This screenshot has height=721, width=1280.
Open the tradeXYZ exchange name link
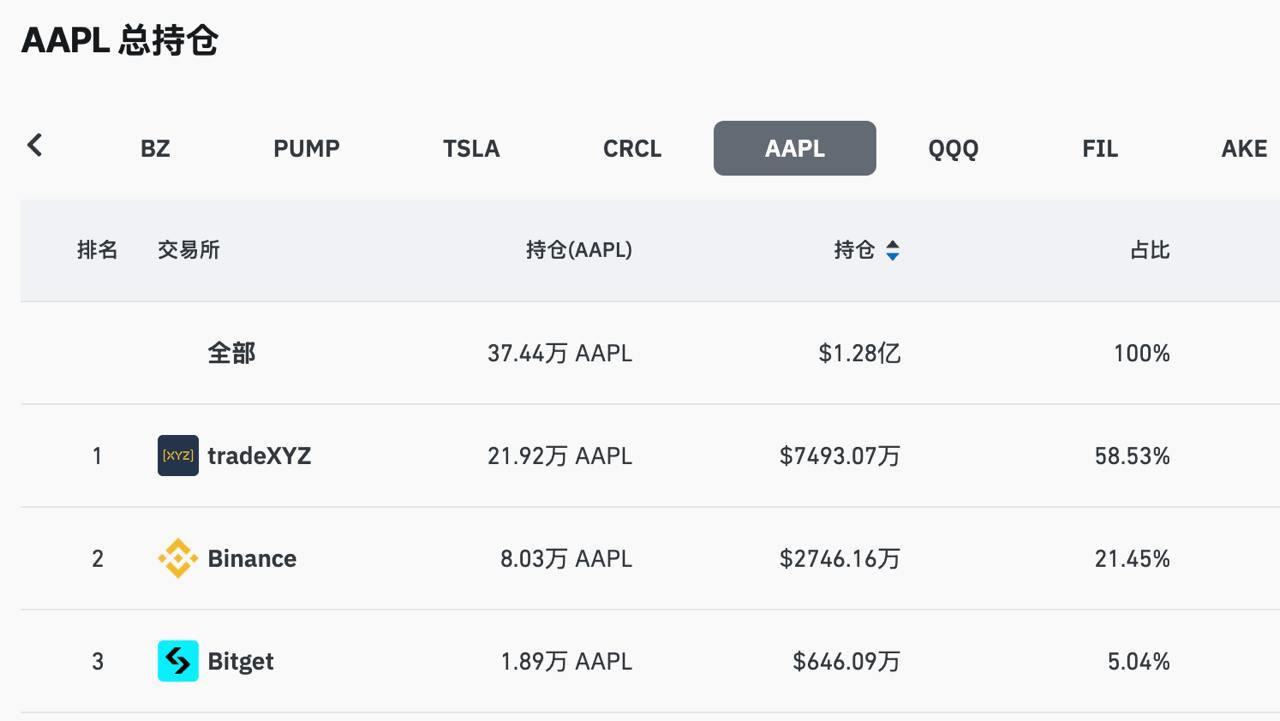(259, 456)
